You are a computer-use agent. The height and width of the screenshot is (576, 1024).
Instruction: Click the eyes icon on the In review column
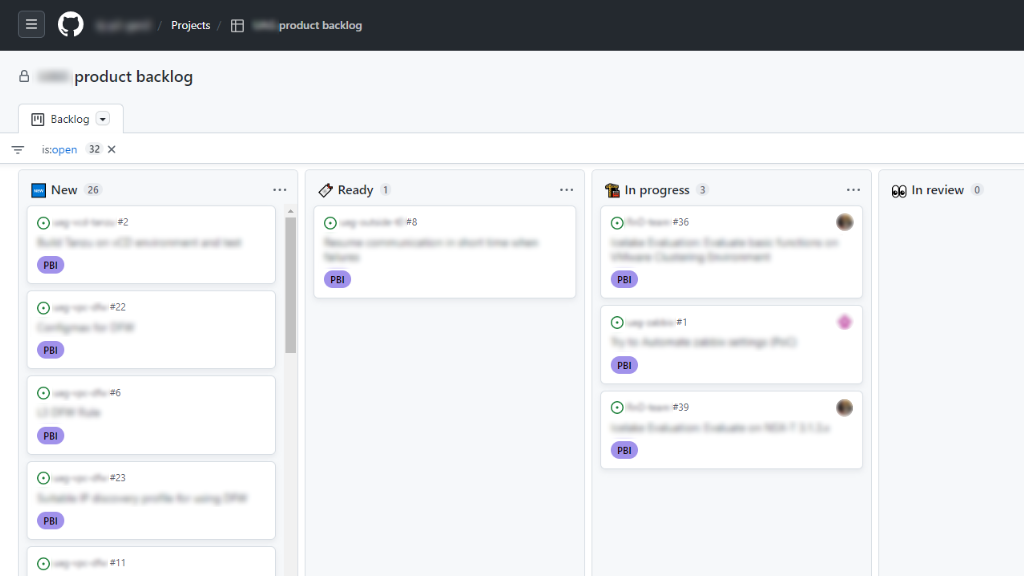tap(899, 189)
